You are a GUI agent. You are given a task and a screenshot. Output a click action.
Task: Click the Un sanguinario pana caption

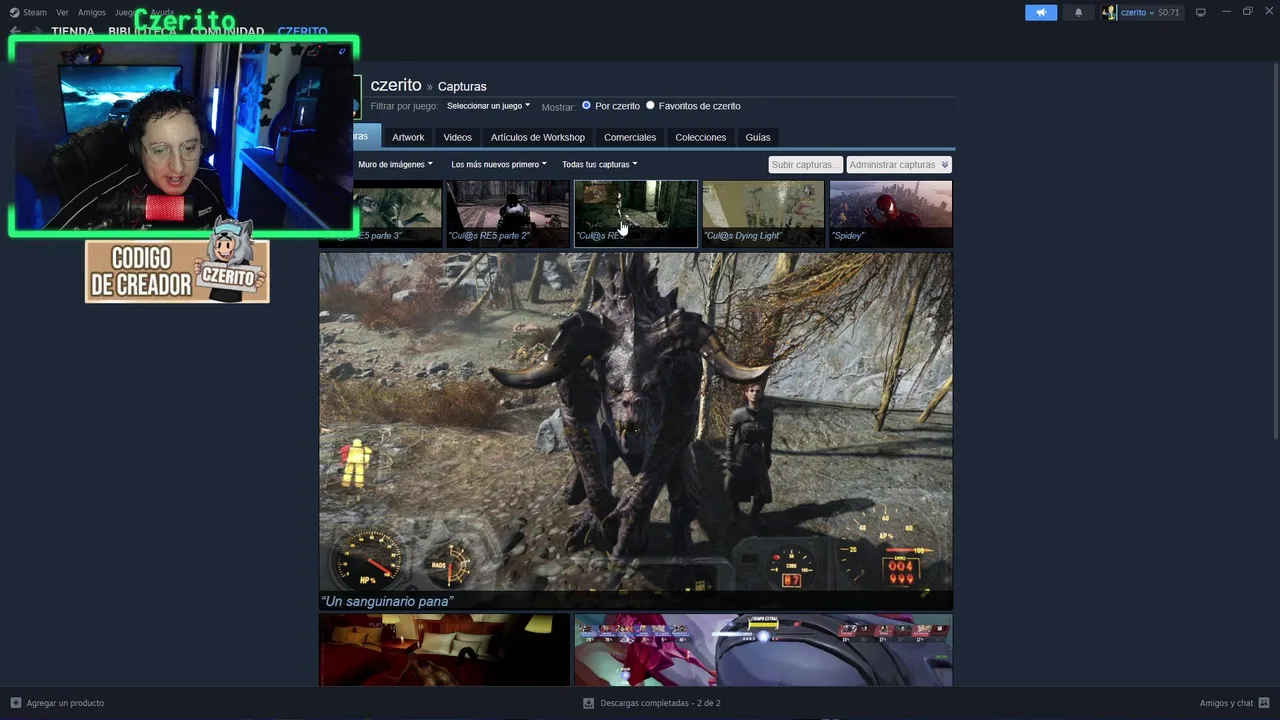point(387,601)
